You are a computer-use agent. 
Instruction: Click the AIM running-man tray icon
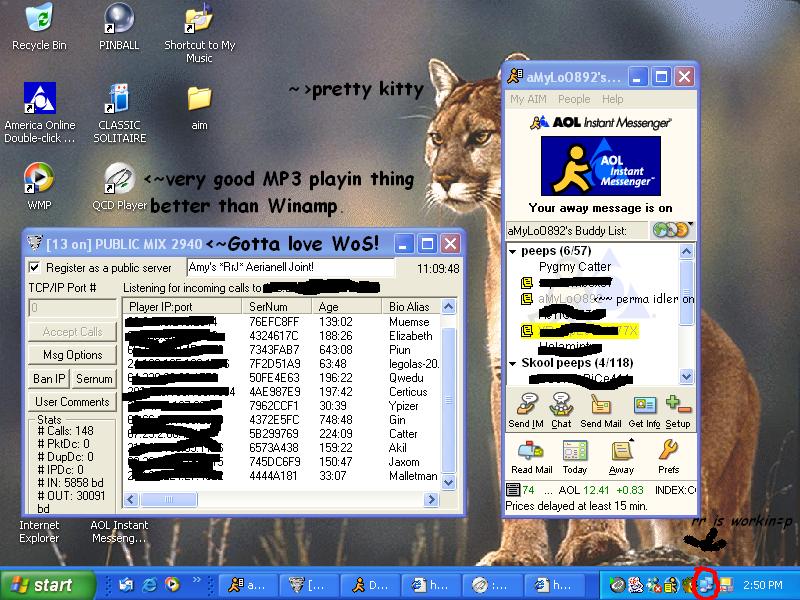[x=672, y=585]
